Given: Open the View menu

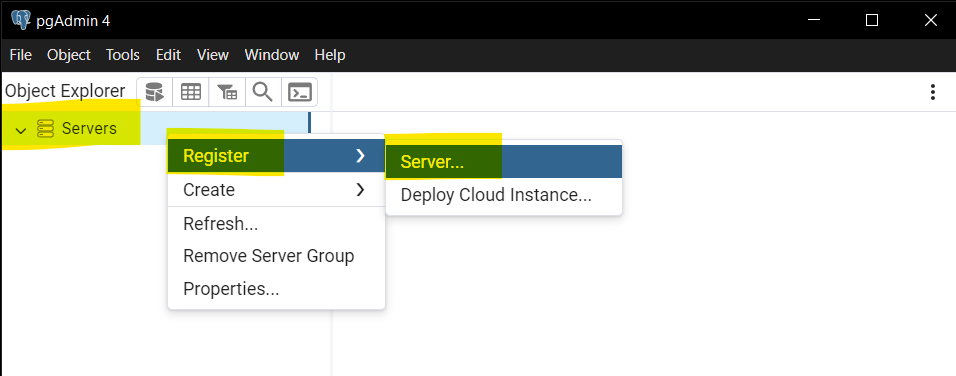Looking at the screenshot, I should (x=213, y=55).
